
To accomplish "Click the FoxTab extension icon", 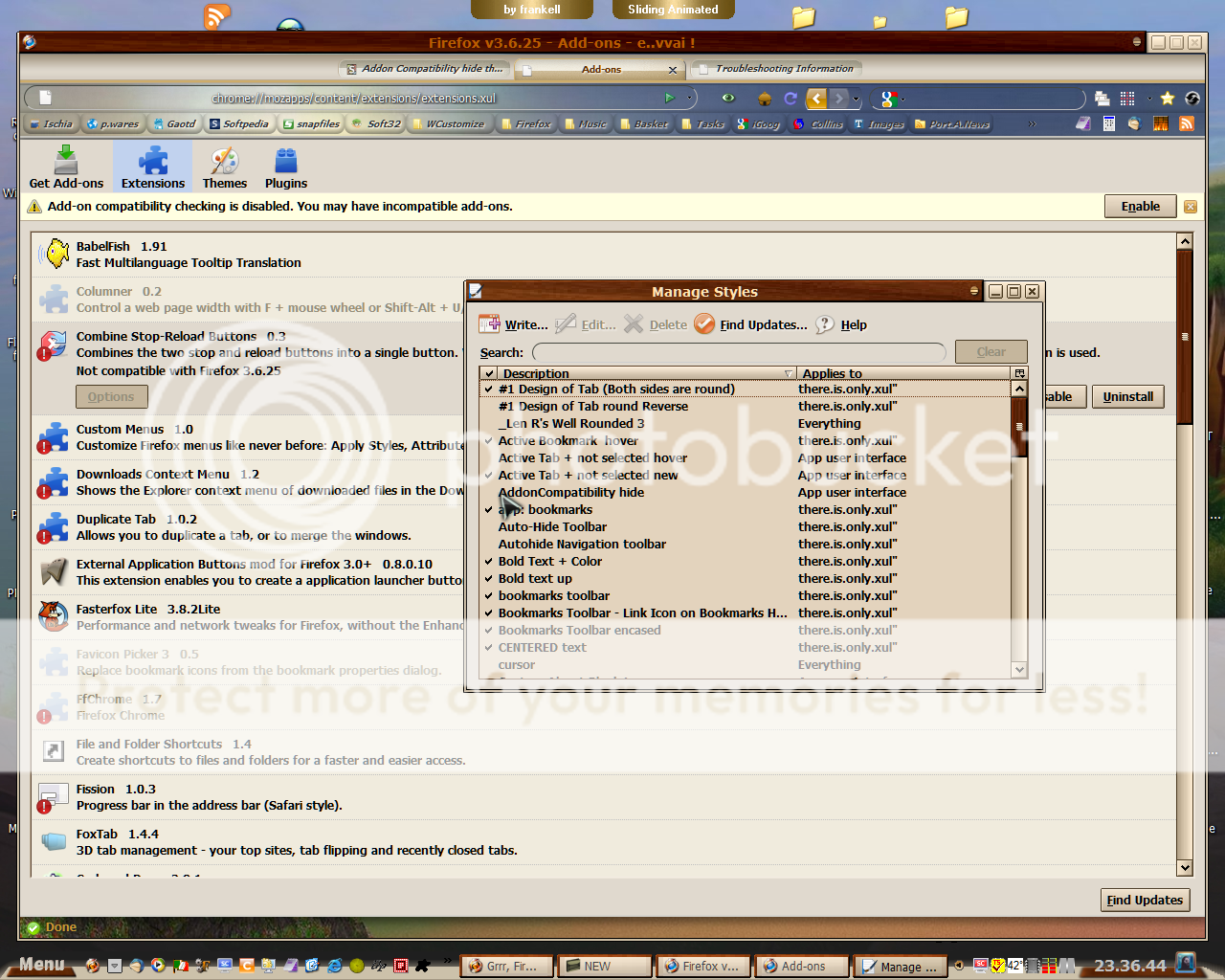I will (x=54, y=841).
